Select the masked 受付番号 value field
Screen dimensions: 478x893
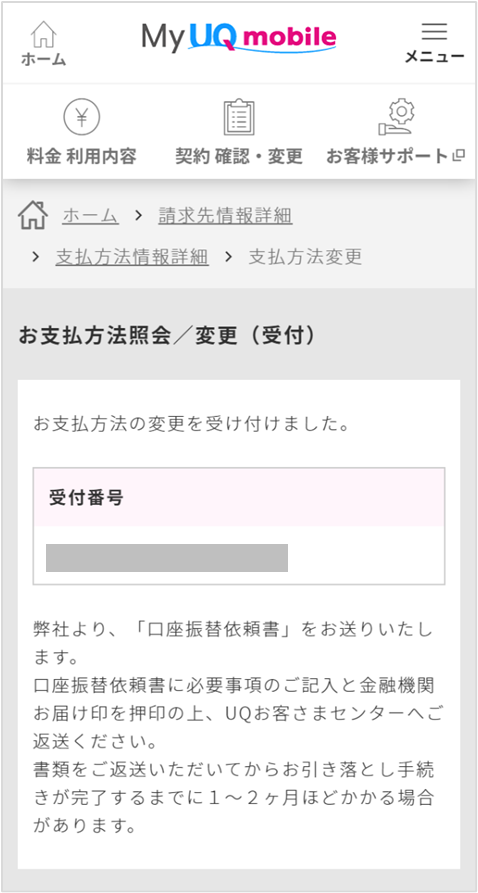(x=167, y=558)
